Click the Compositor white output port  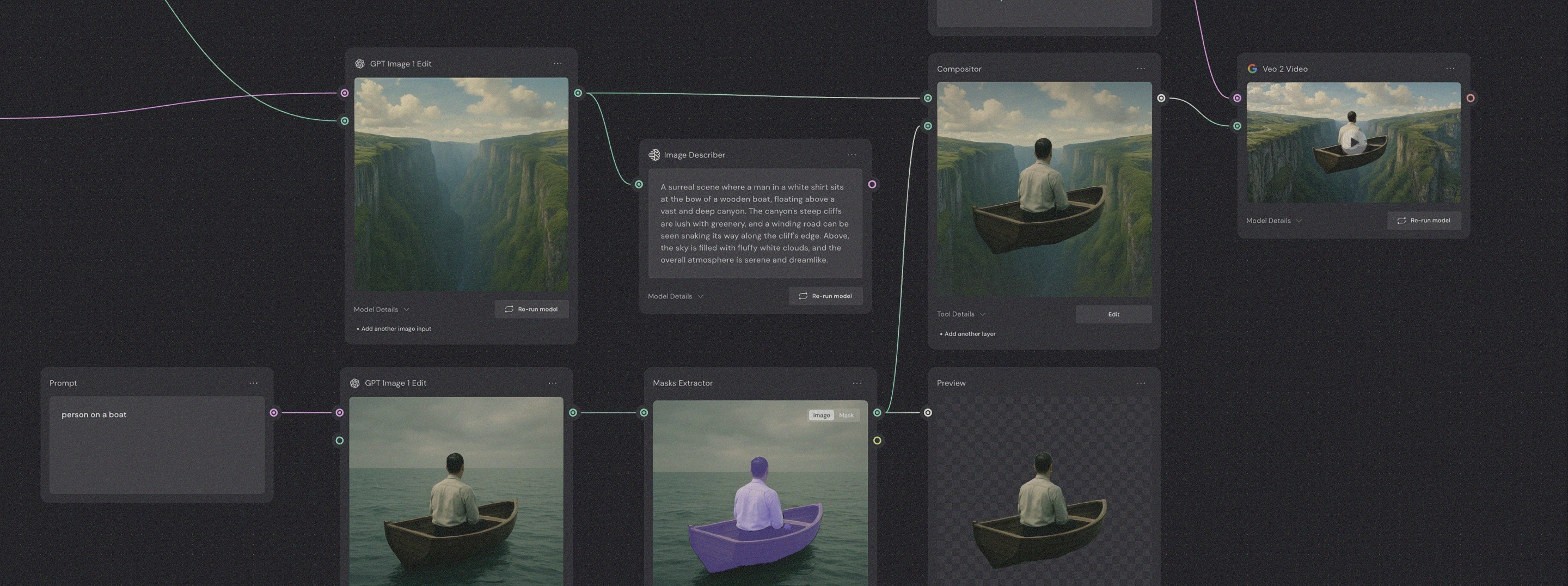(1161, 97)
